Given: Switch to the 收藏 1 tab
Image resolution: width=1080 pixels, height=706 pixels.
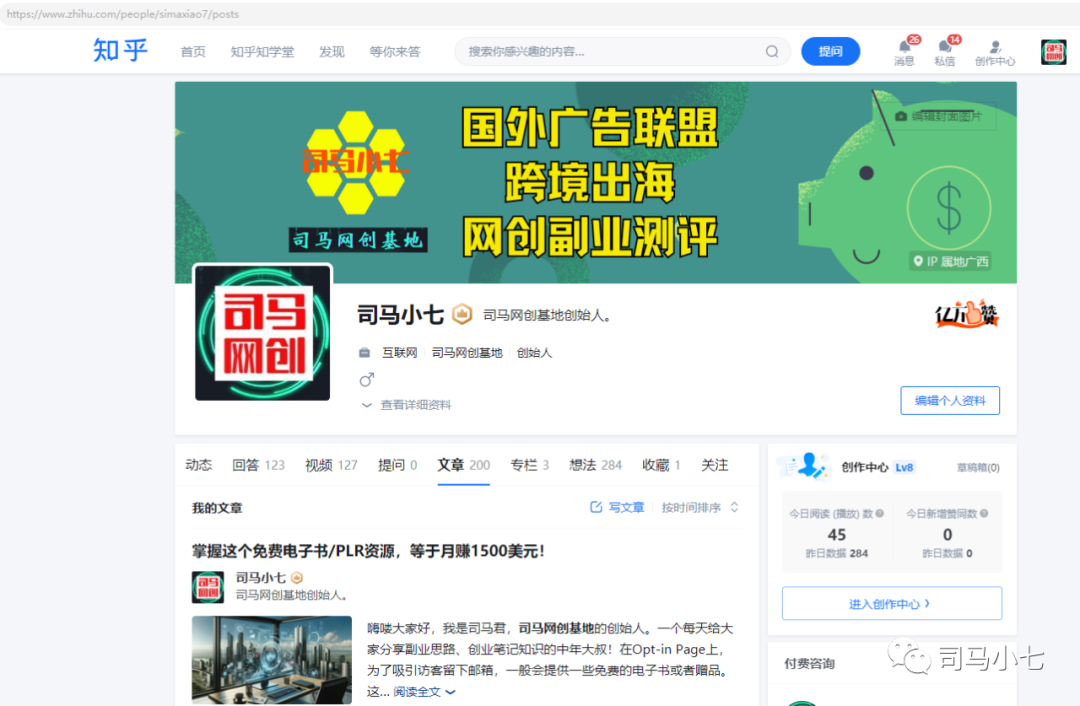Looking at the screenshot, I should click(661, 465).
